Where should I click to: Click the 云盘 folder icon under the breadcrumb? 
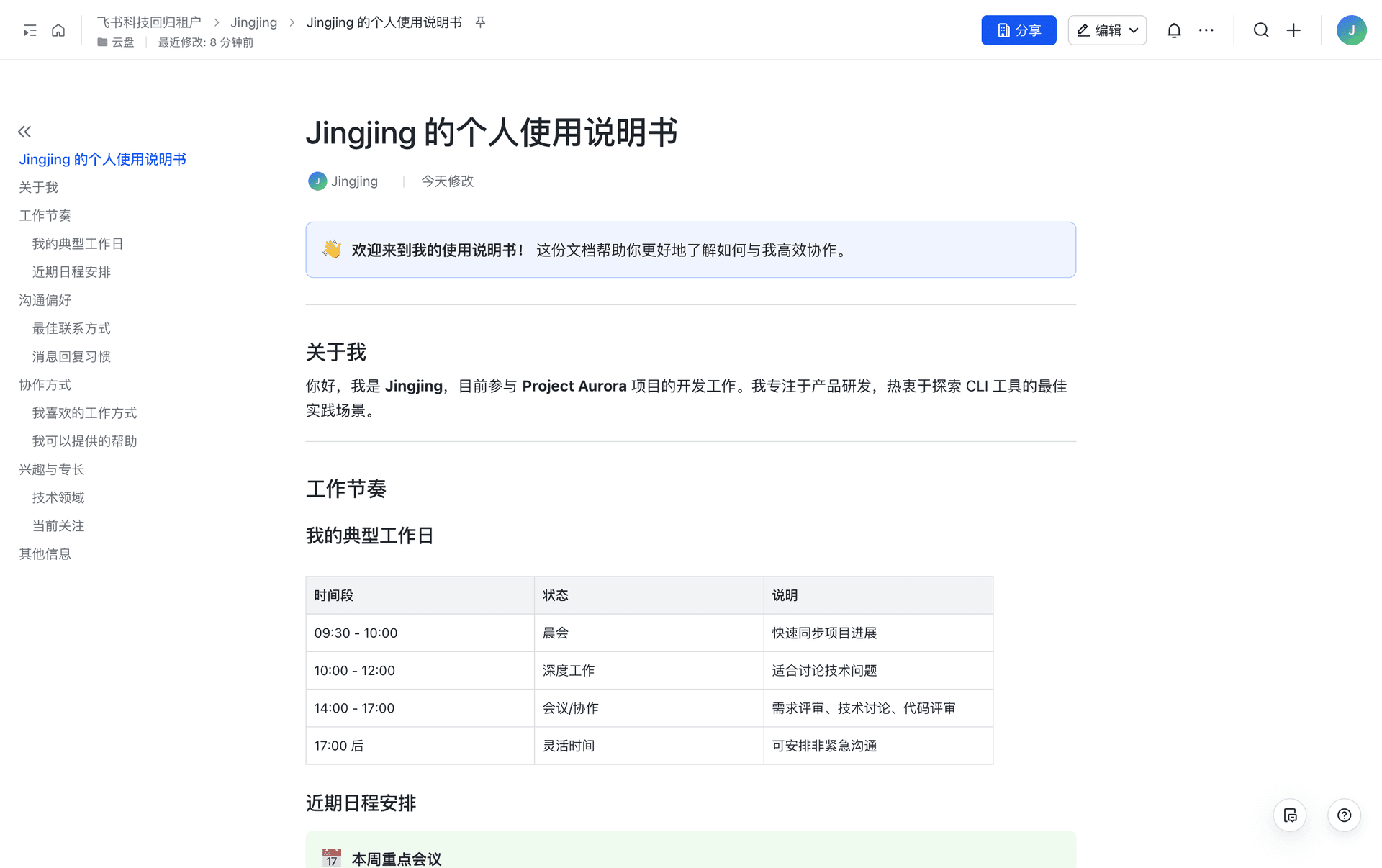tap(102, 42)
